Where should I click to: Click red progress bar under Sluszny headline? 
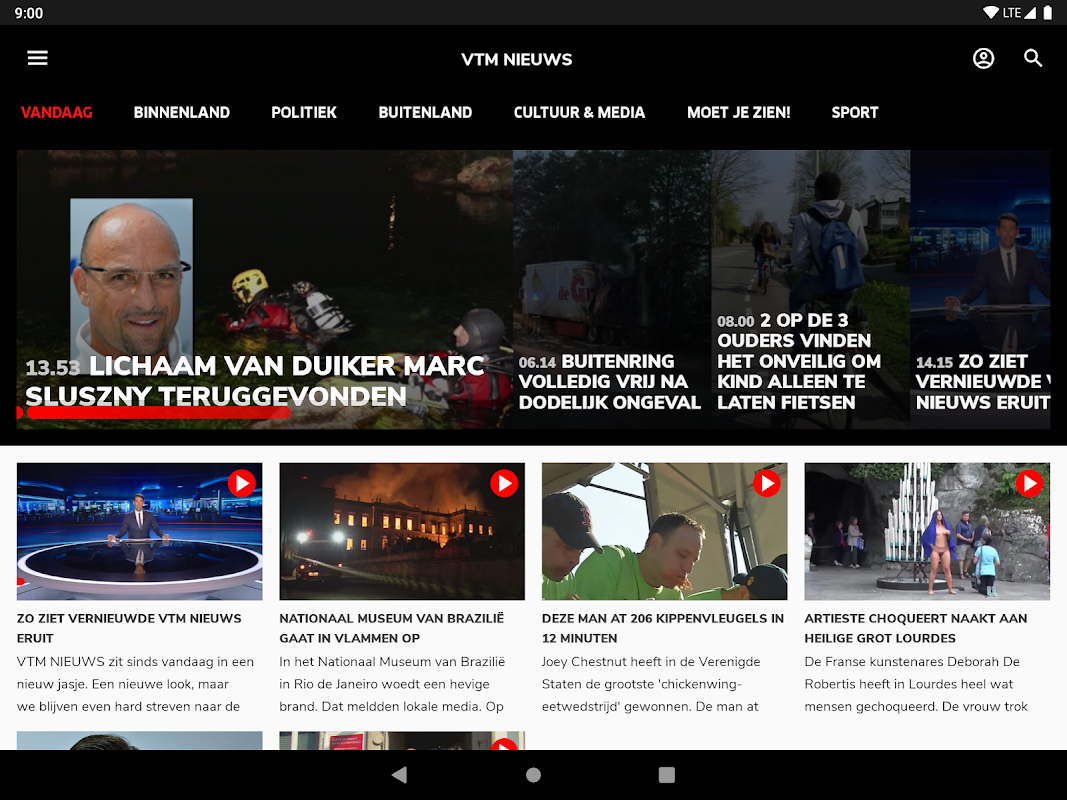point(158,413)
